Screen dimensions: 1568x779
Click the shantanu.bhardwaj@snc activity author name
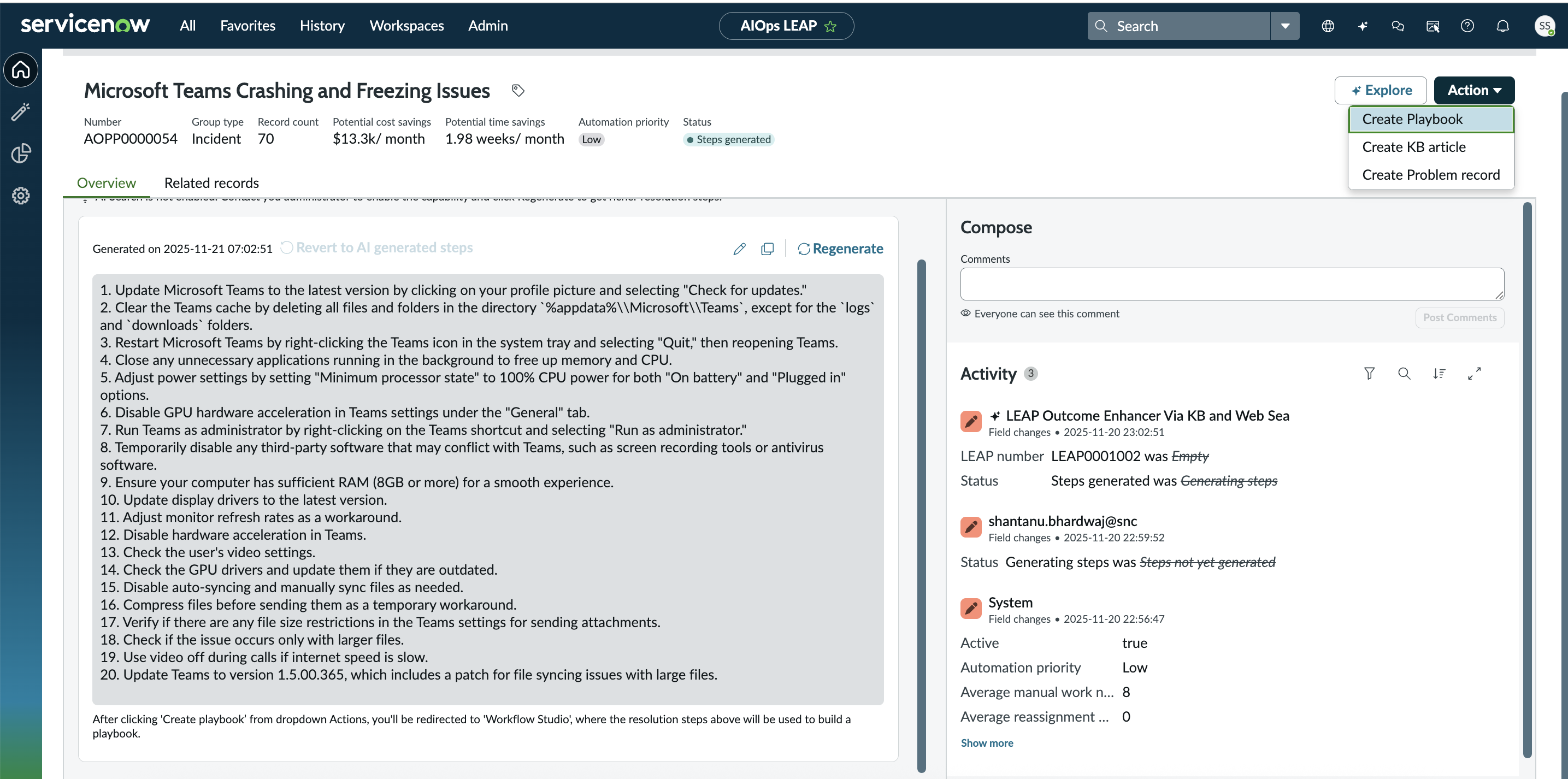click(1062, 522)
